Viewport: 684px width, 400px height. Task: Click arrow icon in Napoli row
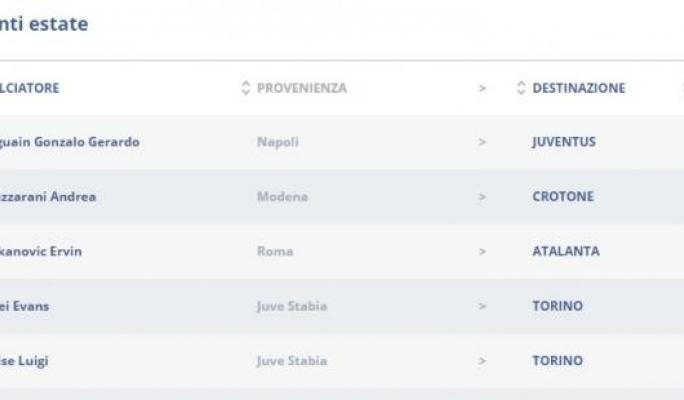(482, 142)
